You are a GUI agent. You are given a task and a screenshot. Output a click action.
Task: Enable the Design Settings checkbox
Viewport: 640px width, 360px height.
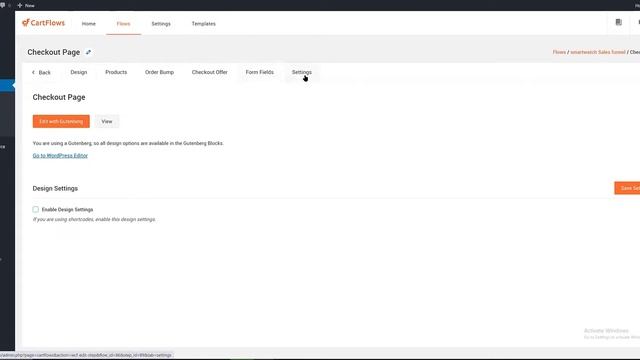pos(36,209)
